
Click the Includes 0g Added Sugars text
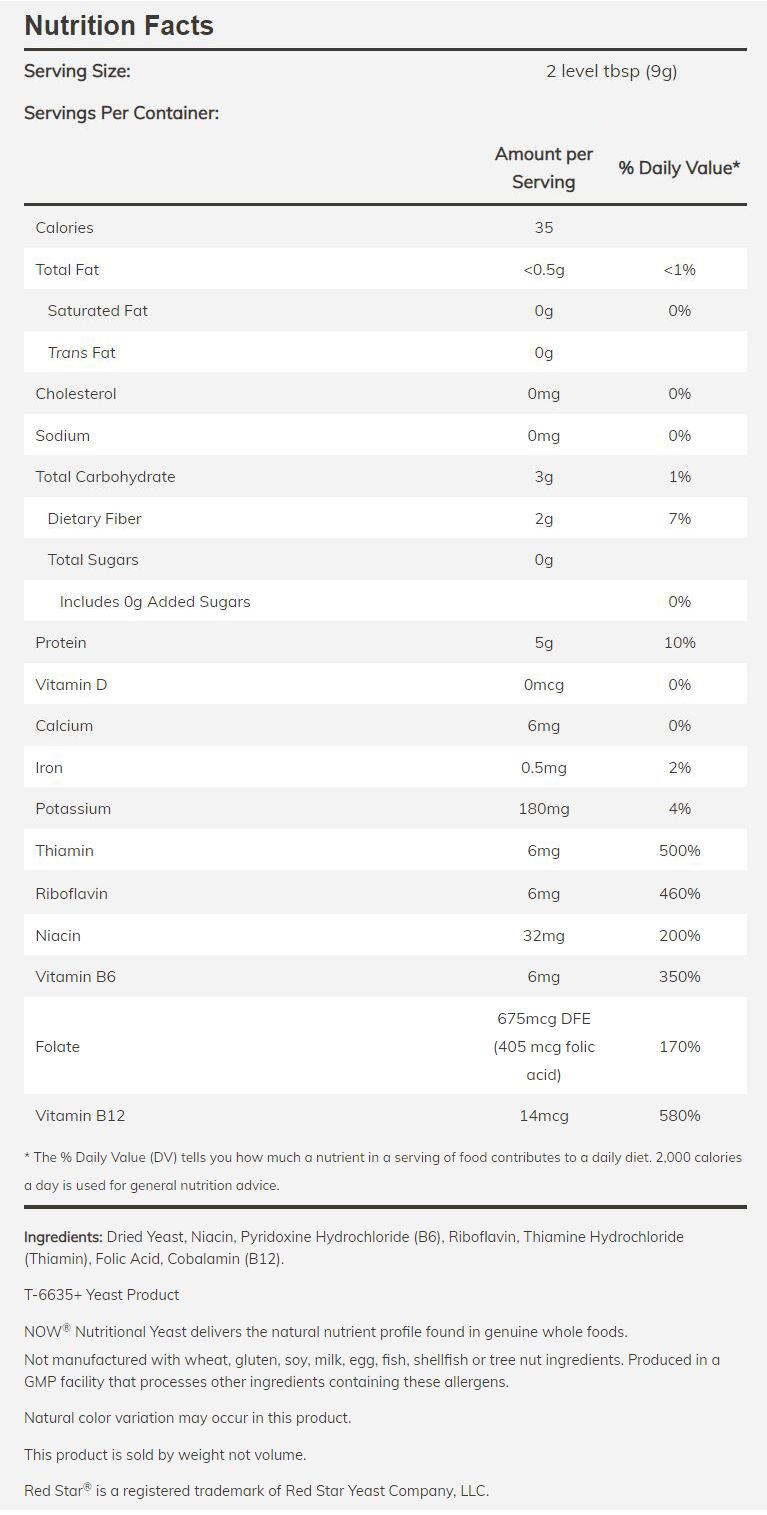[155, 601]
